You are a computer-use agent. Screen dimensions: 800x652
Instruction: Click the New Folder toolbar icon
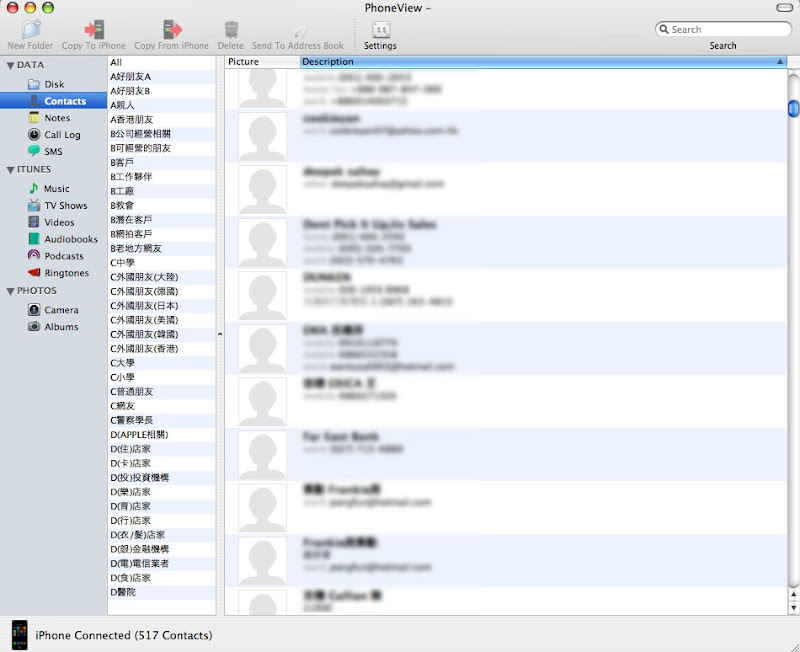[x=31, y=30]
